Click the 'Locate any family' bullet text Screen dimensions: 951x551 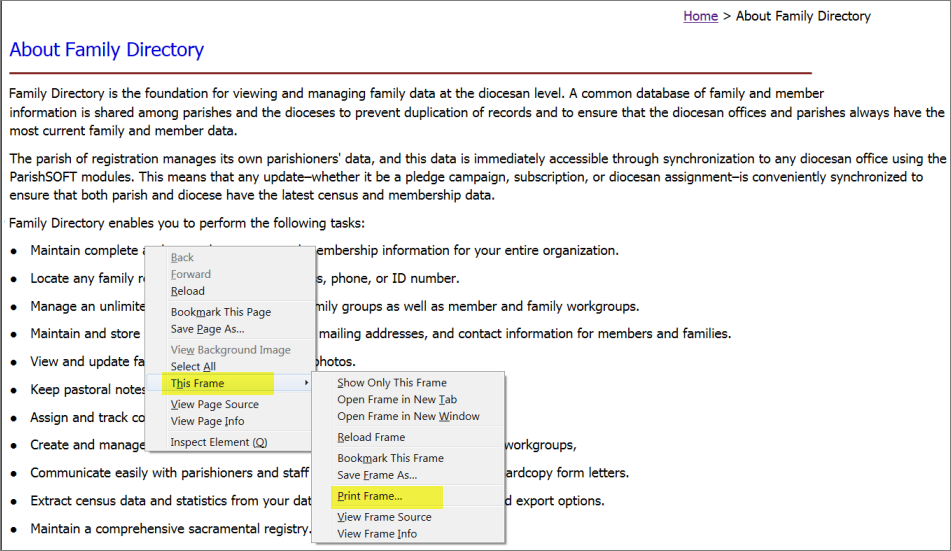click(88, 279)
